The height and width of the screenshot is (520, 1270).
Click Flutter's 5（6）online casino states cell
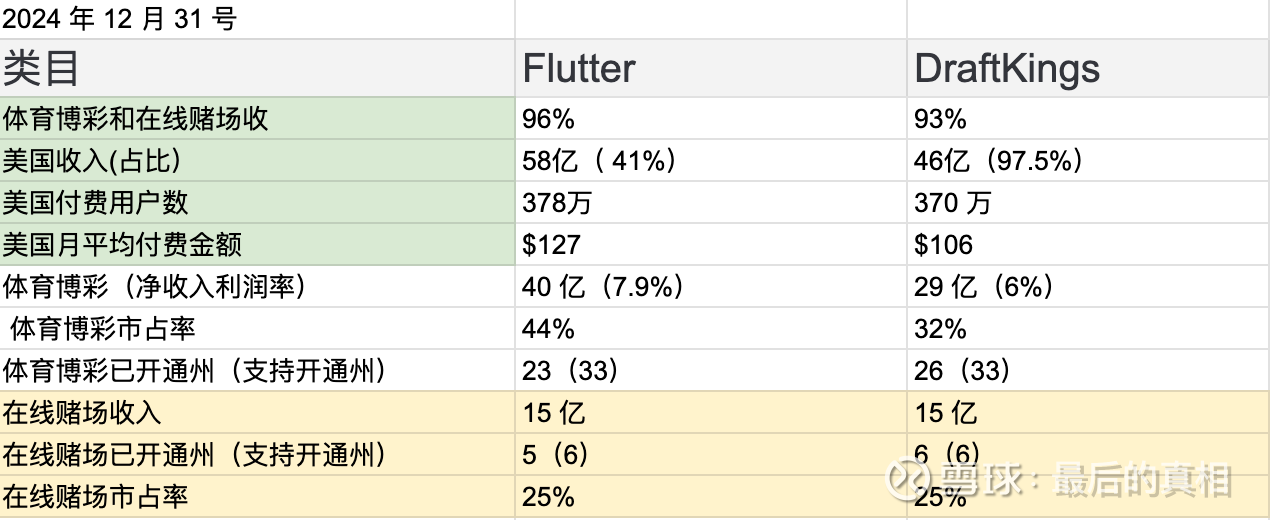[711, 455]
